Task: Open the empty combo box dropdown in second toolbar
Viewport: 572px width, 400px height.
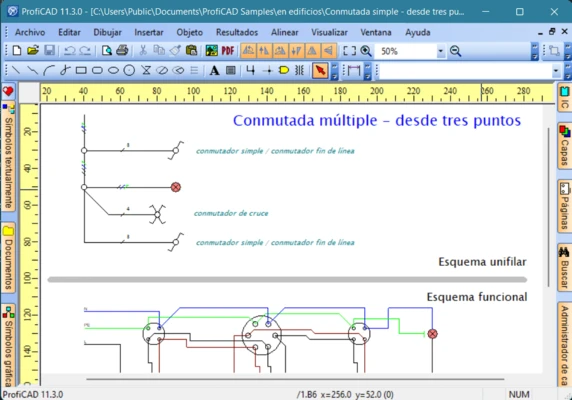Action: coord(556,70)
